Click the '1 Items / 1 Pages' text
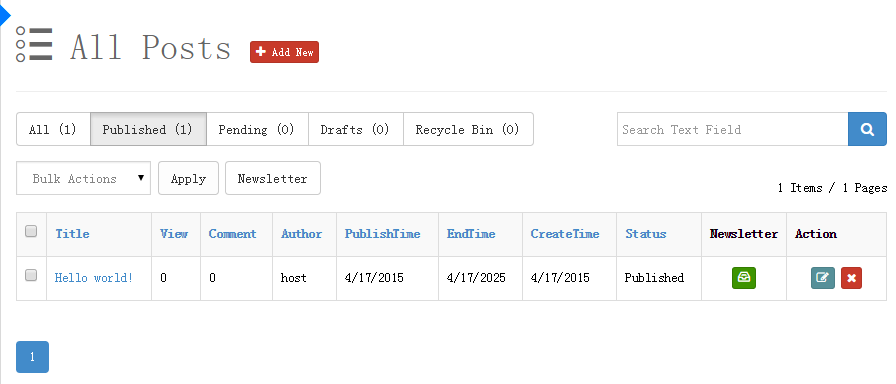Image resolution: width=896 pixels, height=384 pixels. coord(833,187)
